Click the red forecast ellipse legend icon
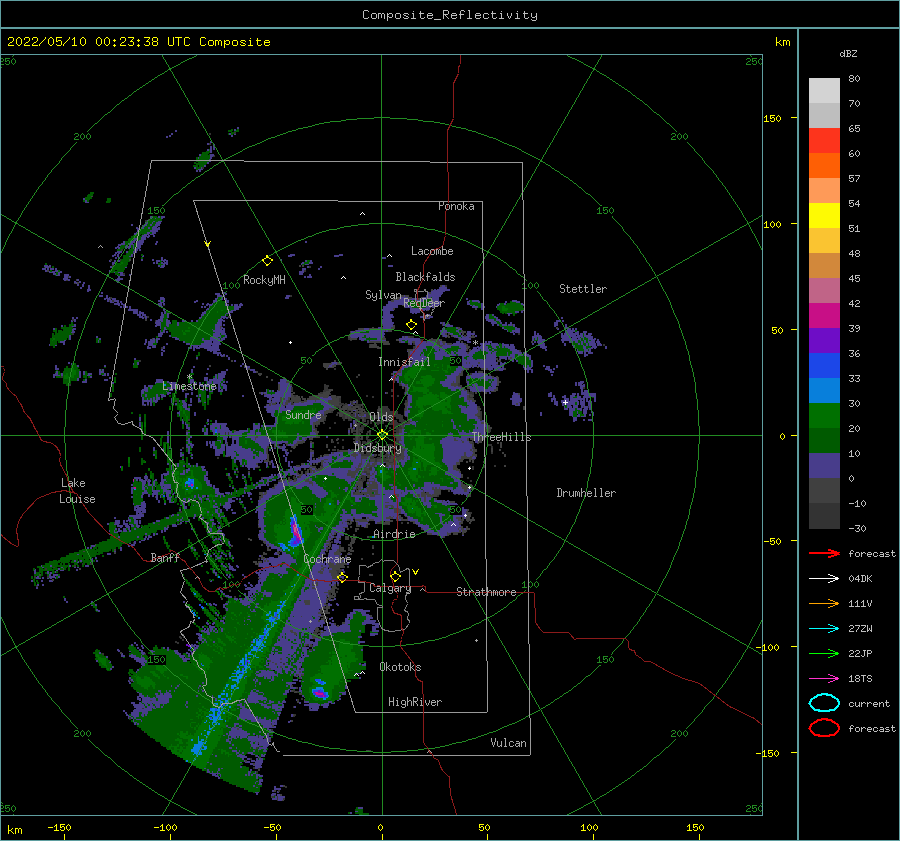This screenshot has height=841, width=900. coord(824,728)
